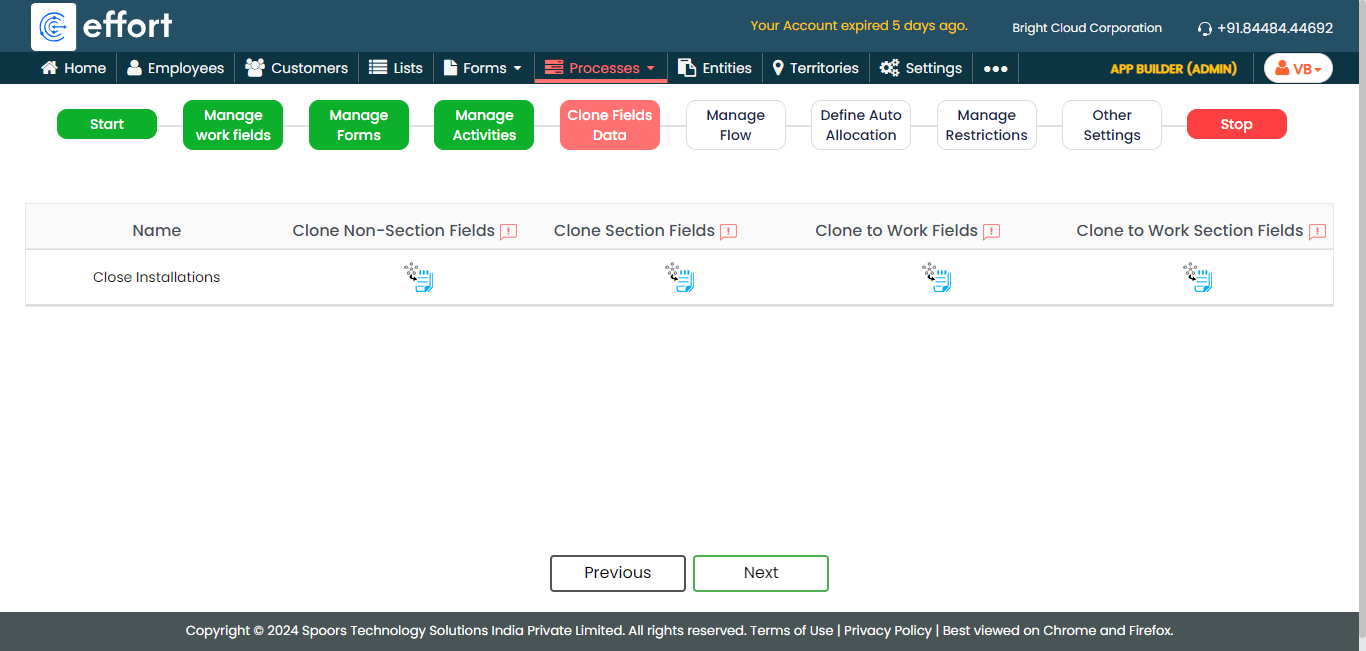1366x651 pixels.
Task: Click the Next button
Action: [760, 573]
